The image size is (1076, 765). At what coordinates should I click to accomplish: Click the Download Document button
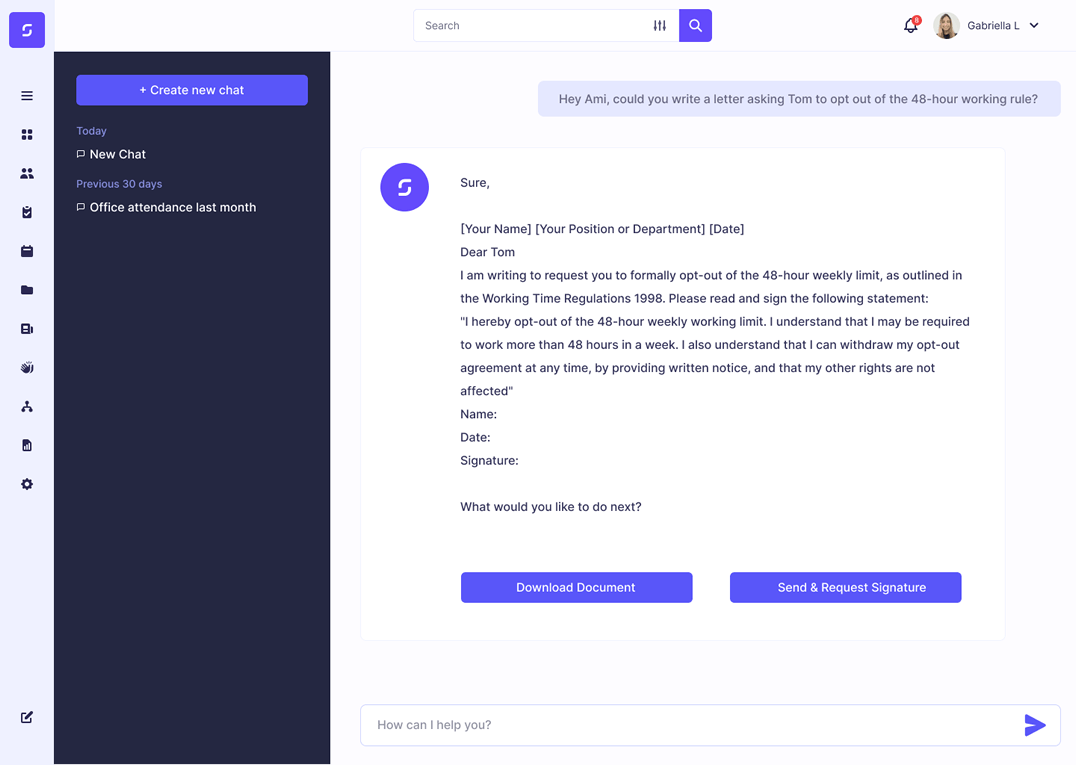coord(576,587)
